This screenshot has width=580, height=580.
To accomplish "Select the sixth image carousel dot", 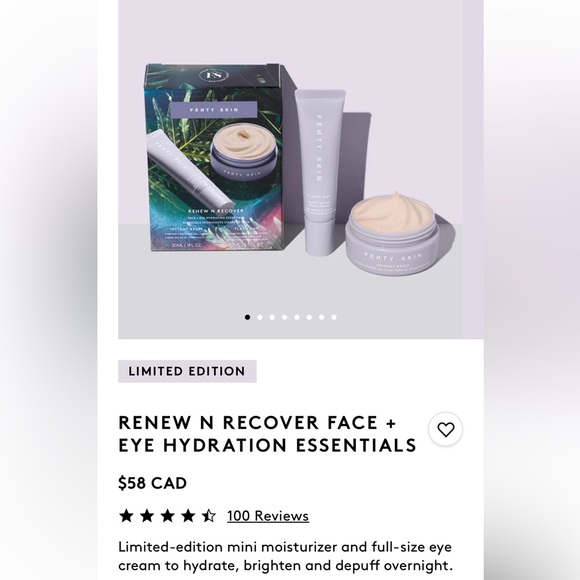I will point(309,317).
